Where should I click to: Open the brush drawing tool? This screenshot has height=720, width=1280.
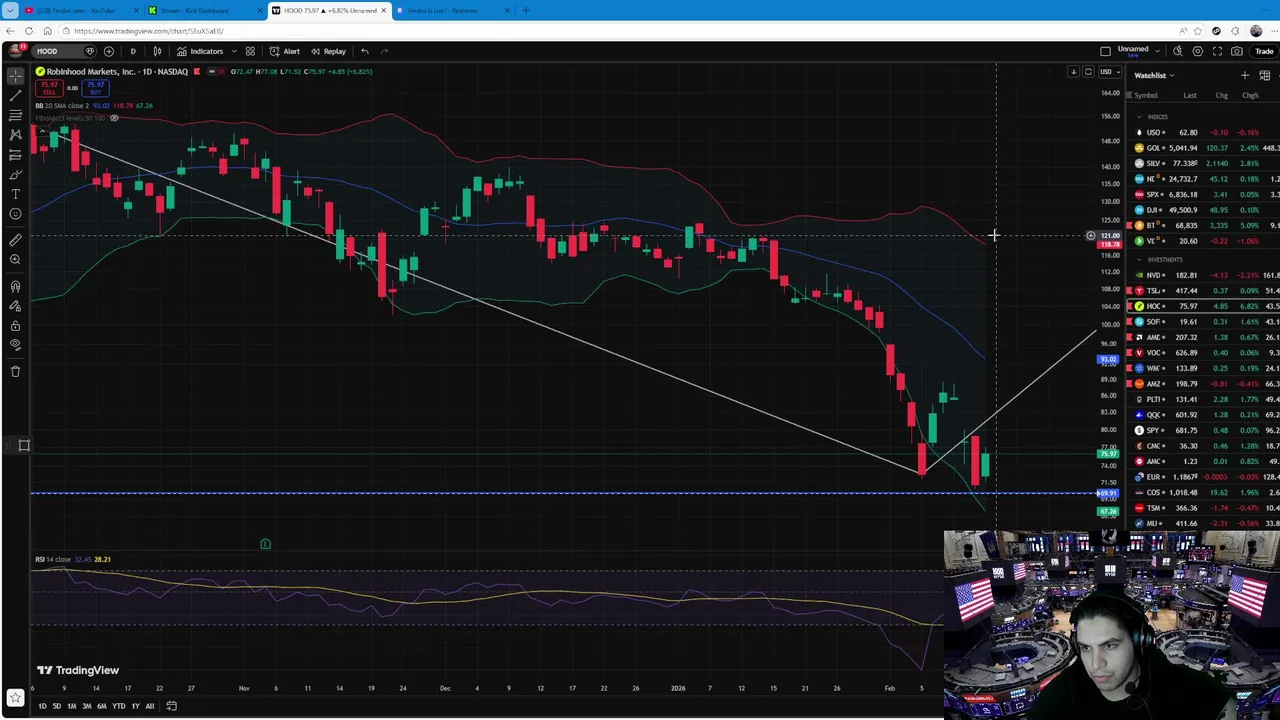click(15, 174)
